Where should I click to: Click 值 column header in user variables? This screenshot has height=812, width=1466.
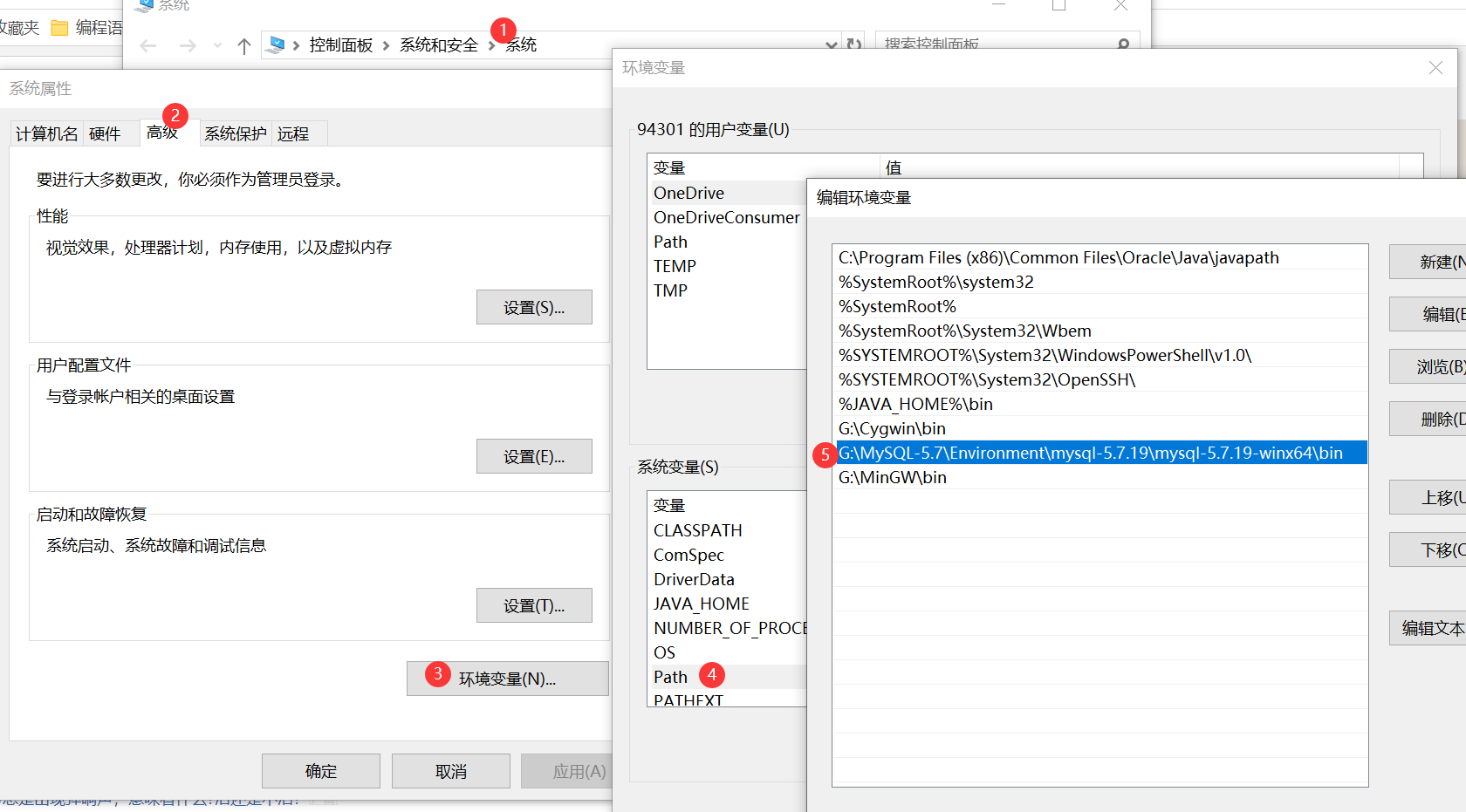(x=1139, y=167)
